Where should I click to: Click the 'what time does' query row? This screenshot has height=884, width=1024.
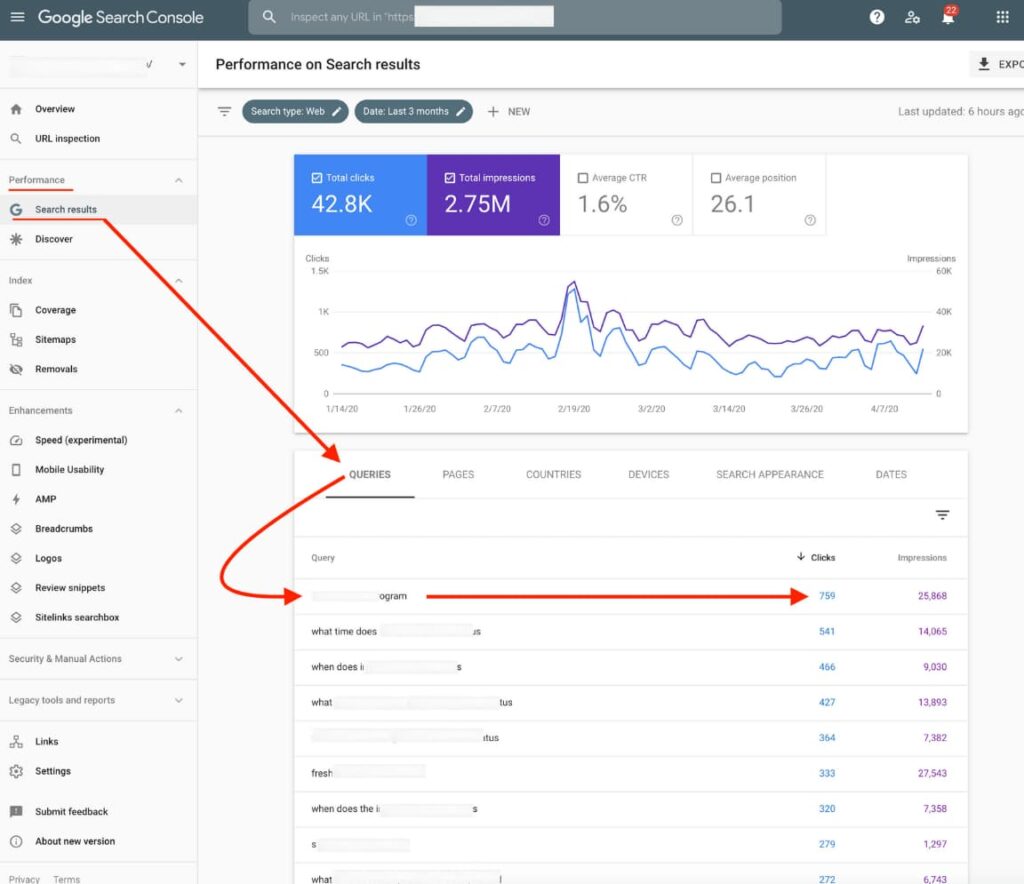pos(631,631)
